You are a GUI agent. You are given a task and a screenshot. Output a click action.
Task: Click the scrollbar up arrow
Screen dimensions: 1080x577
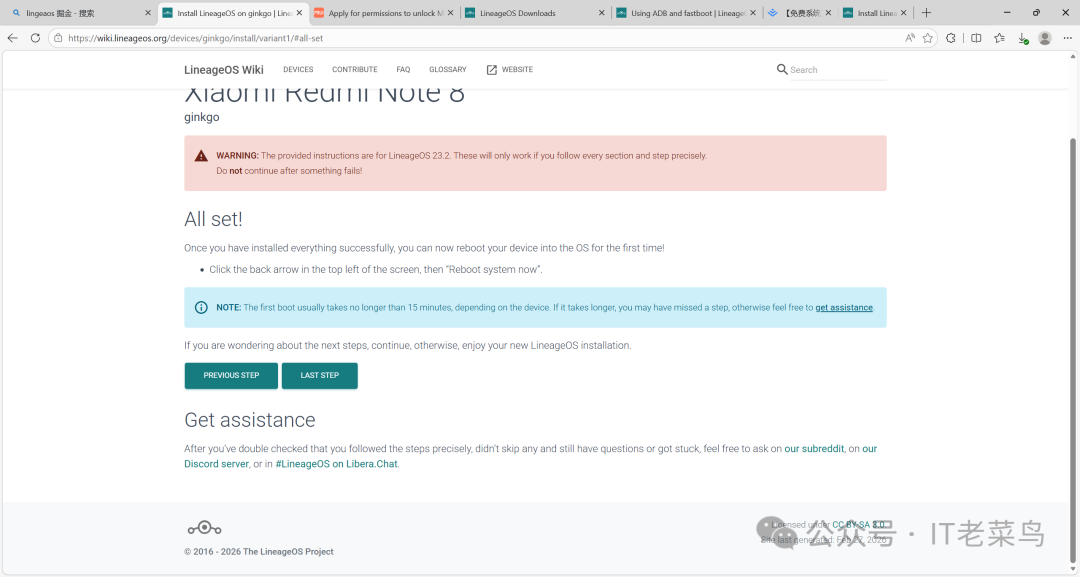point(1072,57)
